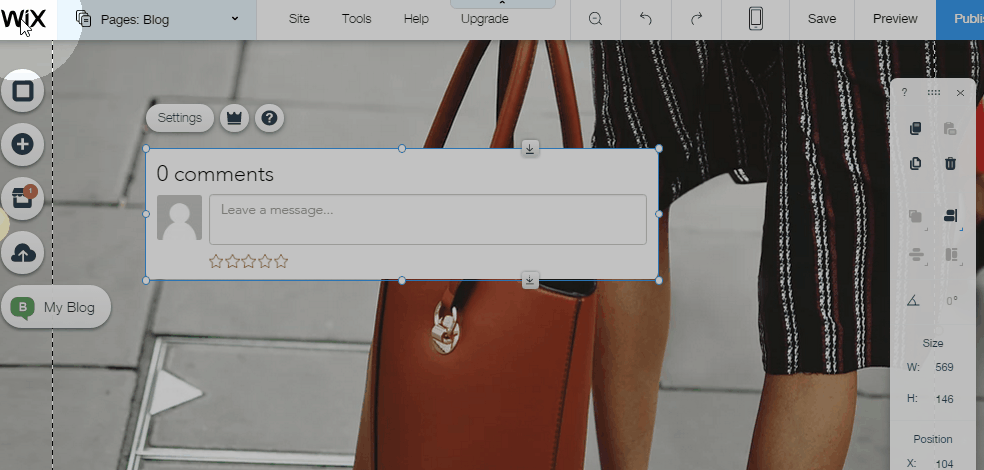984x470 pixels.
Task: Delete the selected element with trash icon
Action: click(950, 164)
